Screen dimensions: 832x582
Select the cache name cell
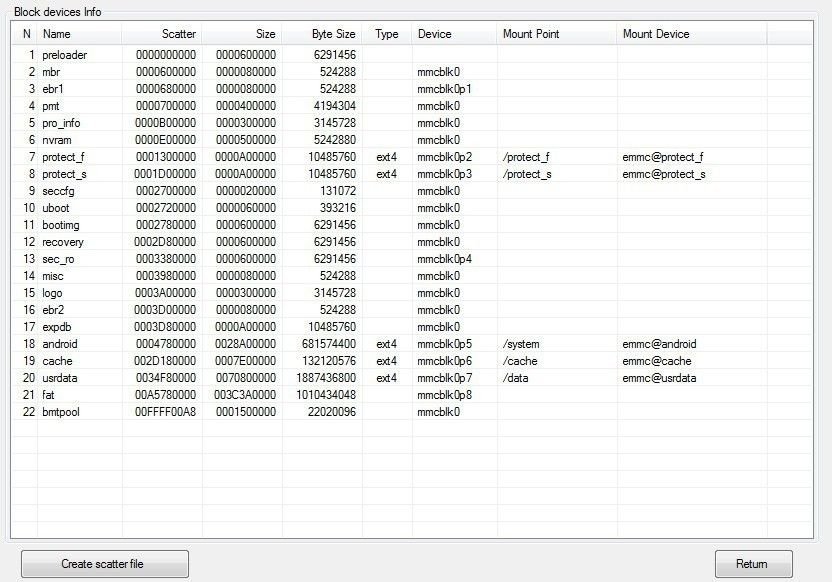[57, 361]
